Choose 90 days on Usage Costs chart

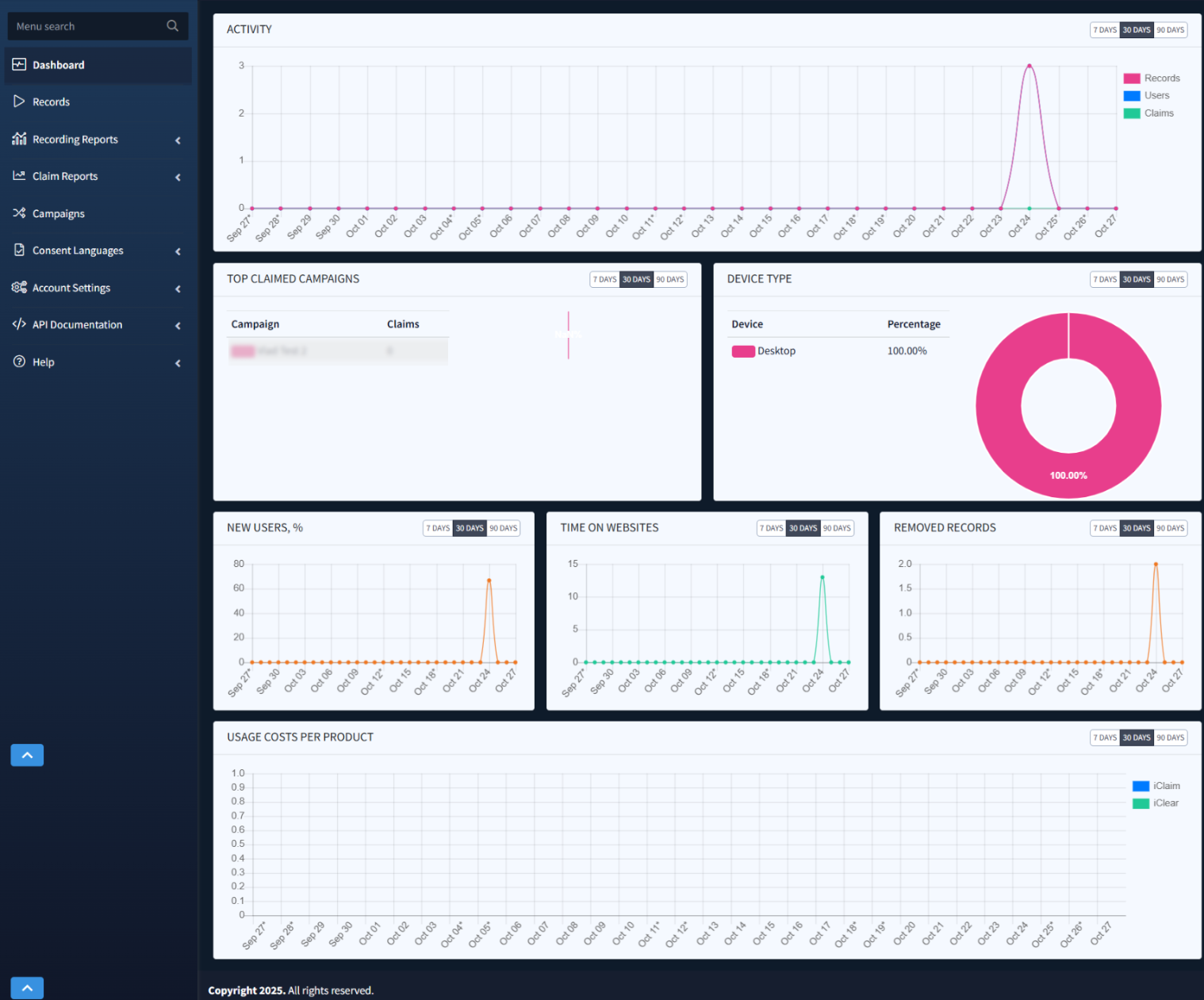tap(1170, 738)
